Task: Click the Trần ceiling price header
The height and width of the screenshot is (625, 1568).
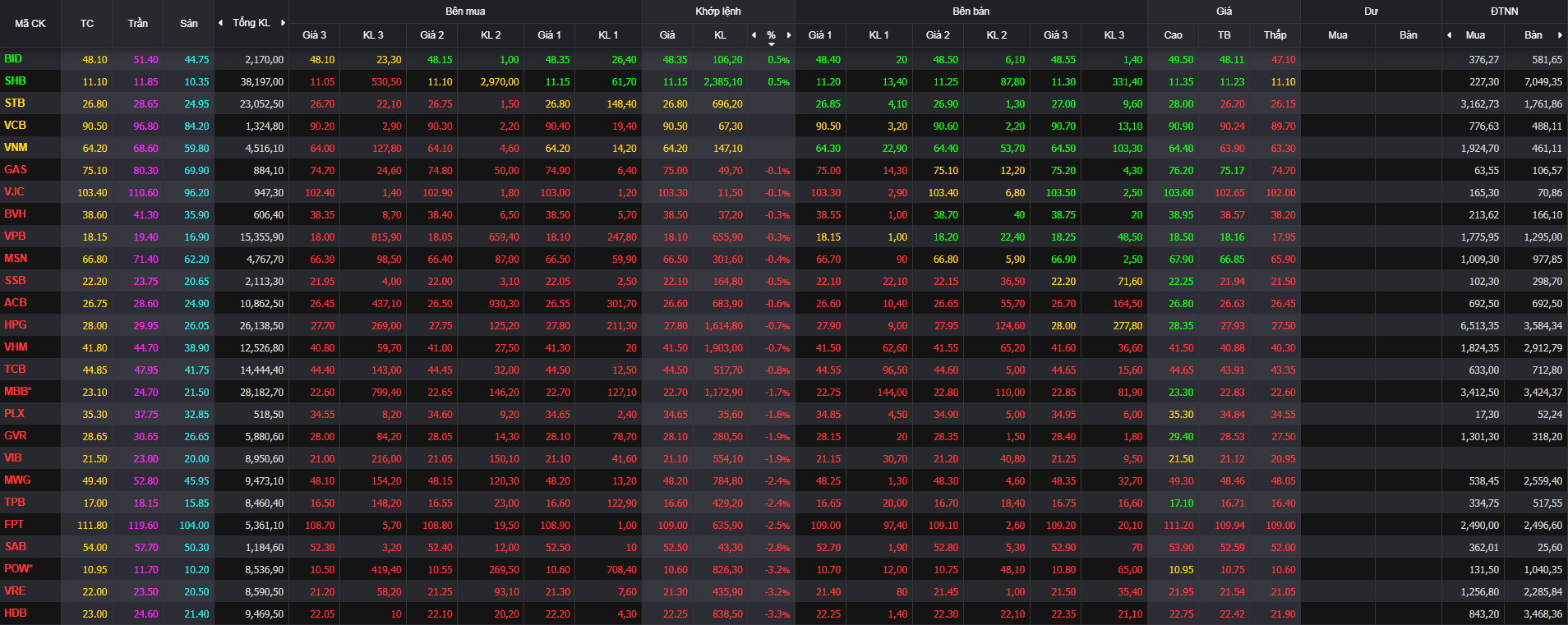Action: pyautogui.click(x=138, y=24)
